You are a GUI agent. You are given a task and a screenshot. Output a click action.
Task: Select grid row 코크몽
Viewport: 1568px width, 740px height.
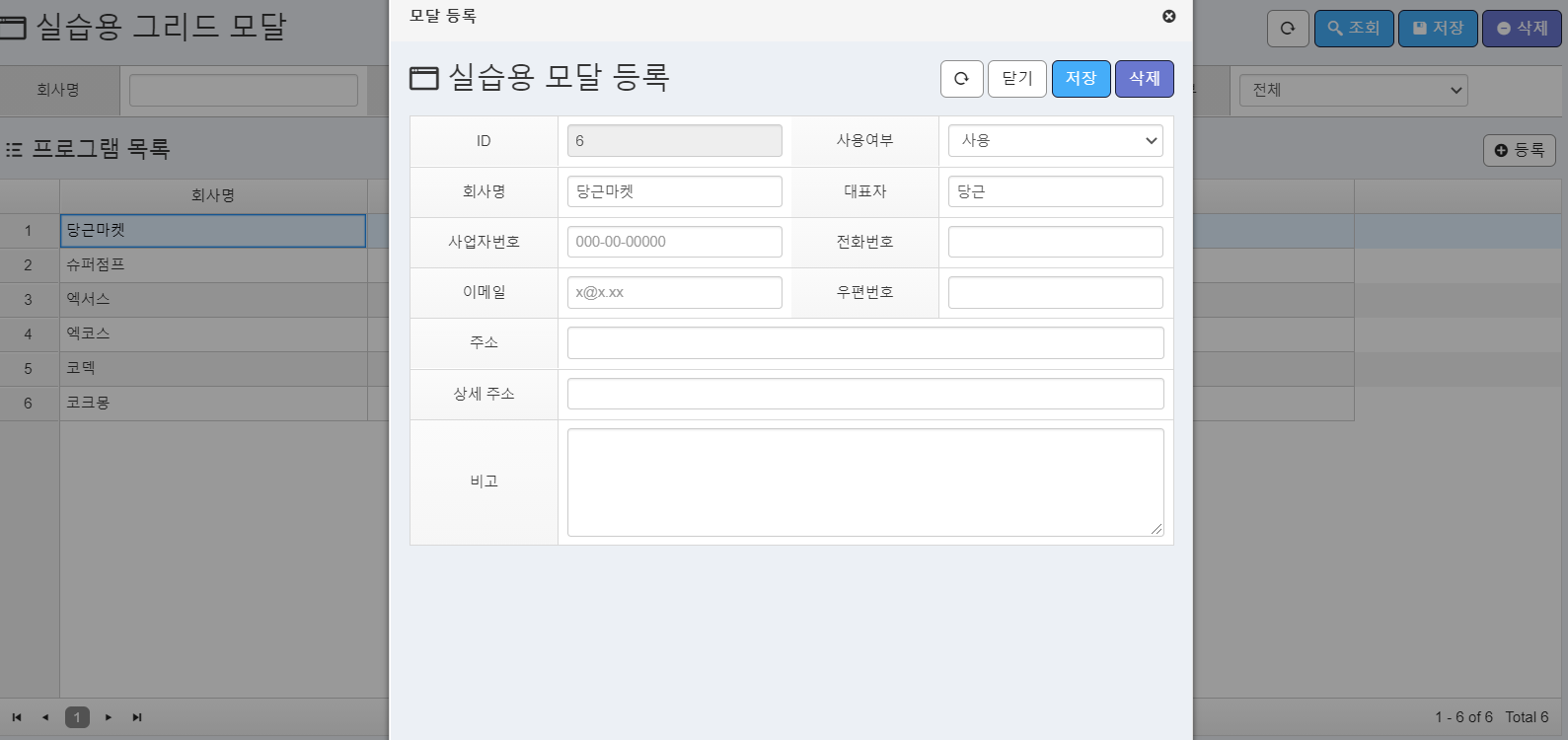(x=213, y=404)
